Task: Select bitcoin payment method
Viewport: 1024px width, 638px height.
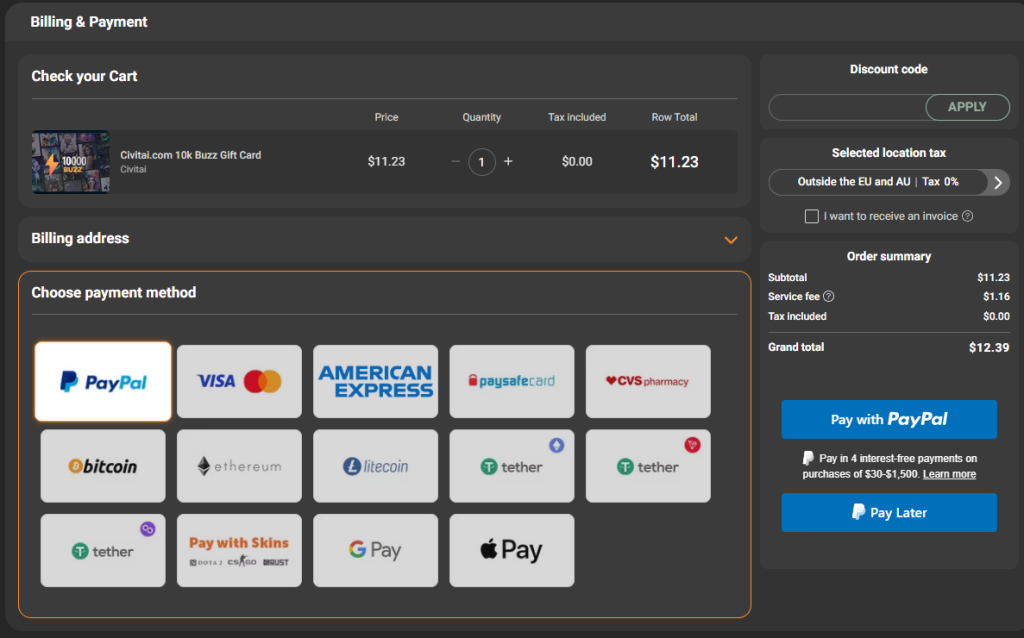Action: 103,466
